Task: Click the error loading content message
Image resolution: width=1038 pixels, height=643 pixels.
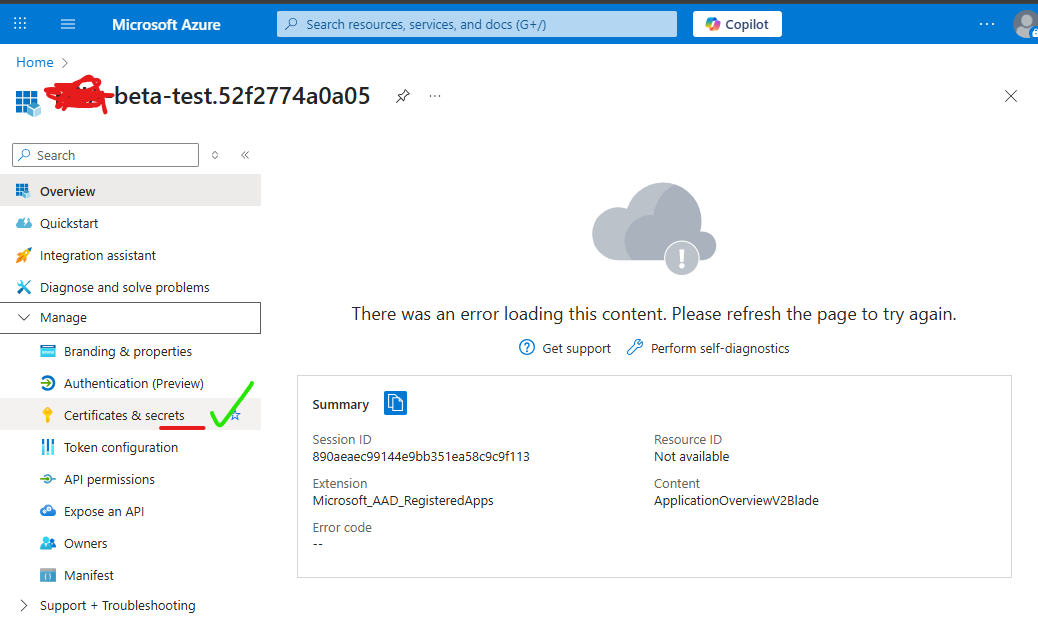Action: pos(653,314)
